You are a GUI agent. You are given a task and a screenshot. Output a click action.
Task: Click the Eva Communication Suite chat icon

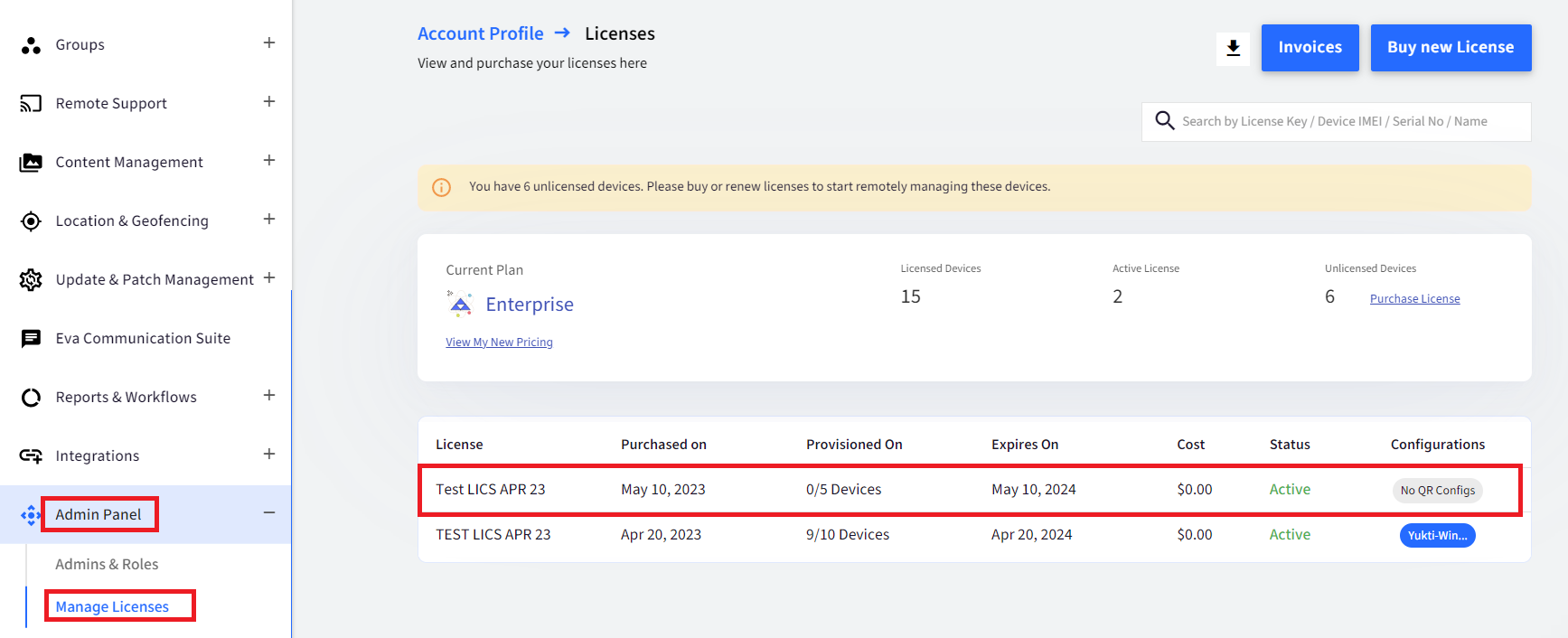pyautogui.click(x=31, y=339)
